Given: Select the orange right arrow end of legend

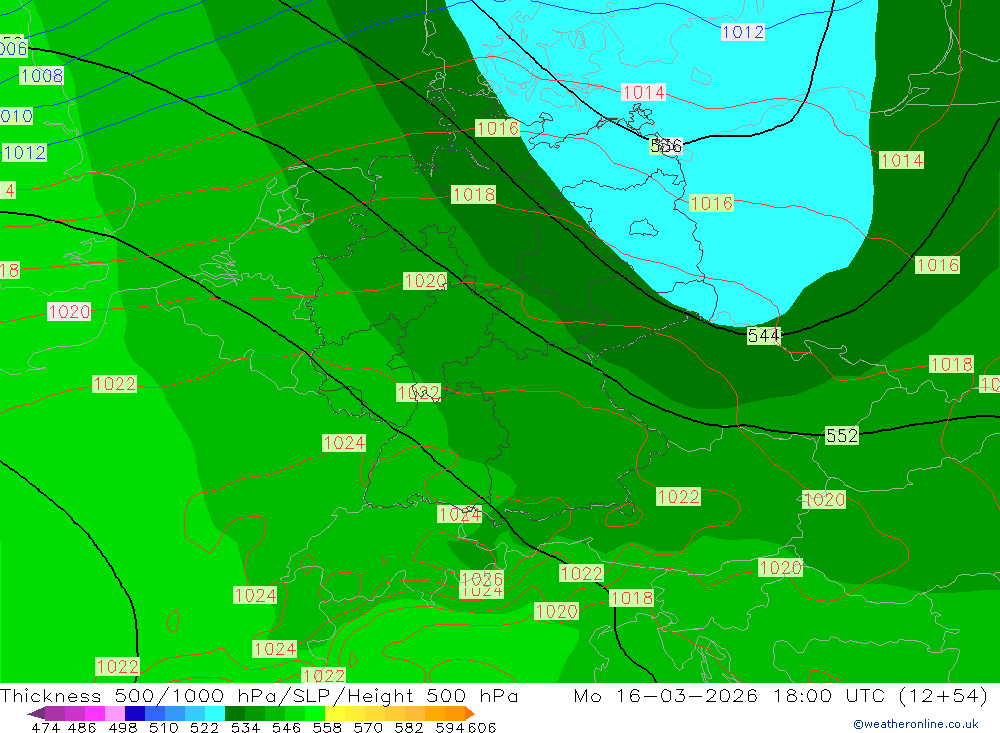Looking at the screenshot, I should coord(470,713).
